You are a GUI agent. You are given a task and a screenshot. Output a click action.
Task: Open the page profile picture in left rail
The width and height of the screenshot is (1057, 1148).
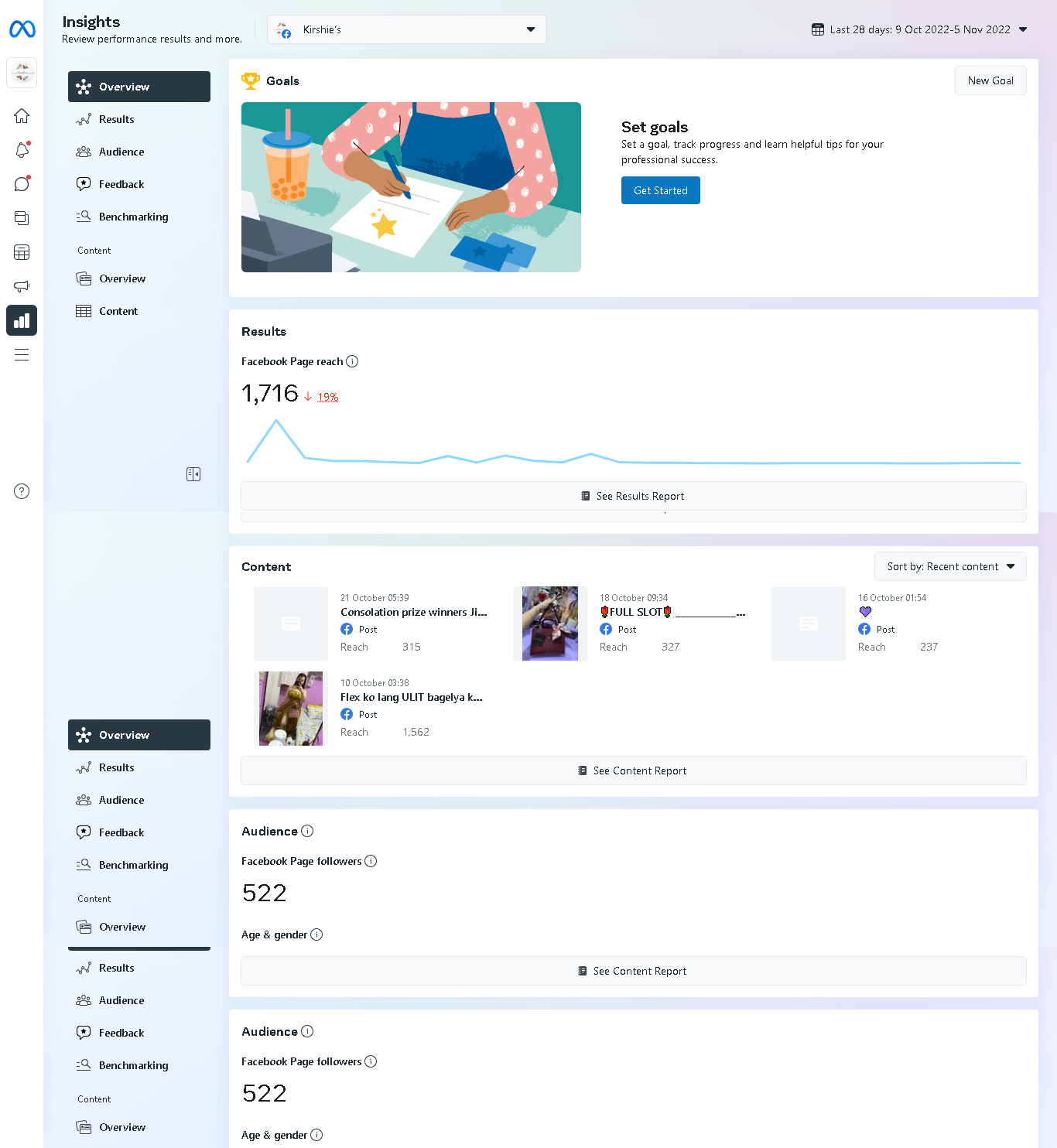pyautogui.click(x=22, y=73)
